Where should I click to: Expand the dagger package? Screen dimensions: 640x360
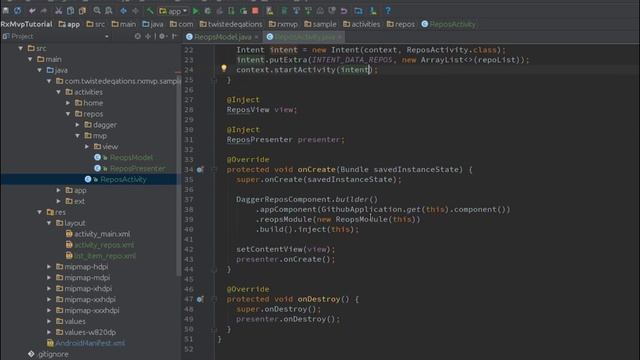pos(78,125)
